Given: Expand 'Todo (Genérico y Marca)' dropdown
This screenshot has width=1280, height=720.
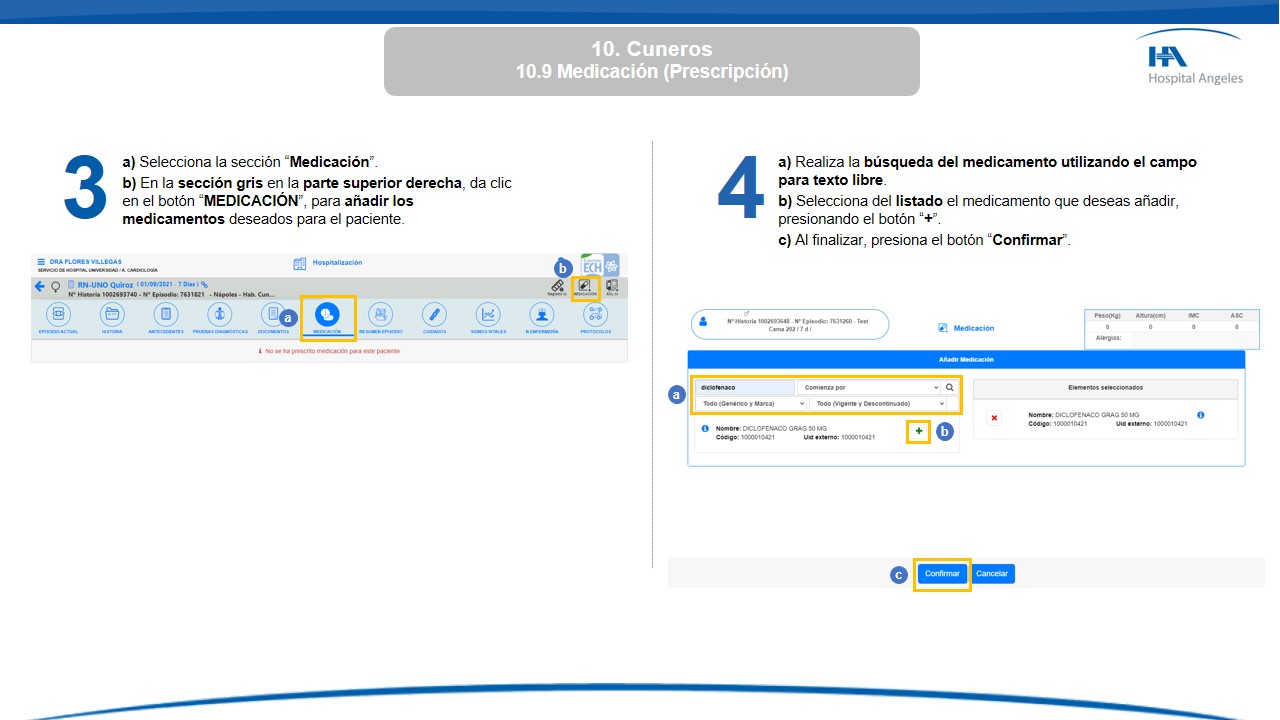Looking at the screenshot, I should coord(751,403).
